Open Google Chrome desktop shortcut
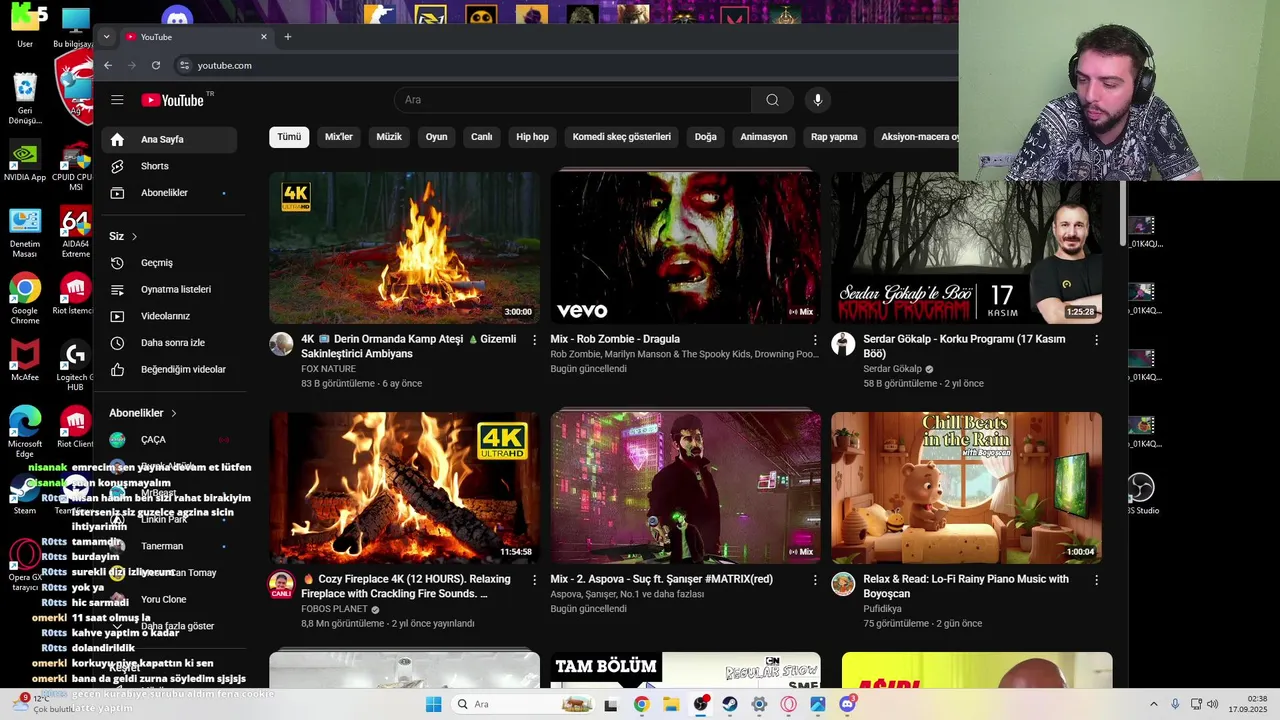Image resolution: width=1280 pixels, height=720 pixels. click(24, 300)
